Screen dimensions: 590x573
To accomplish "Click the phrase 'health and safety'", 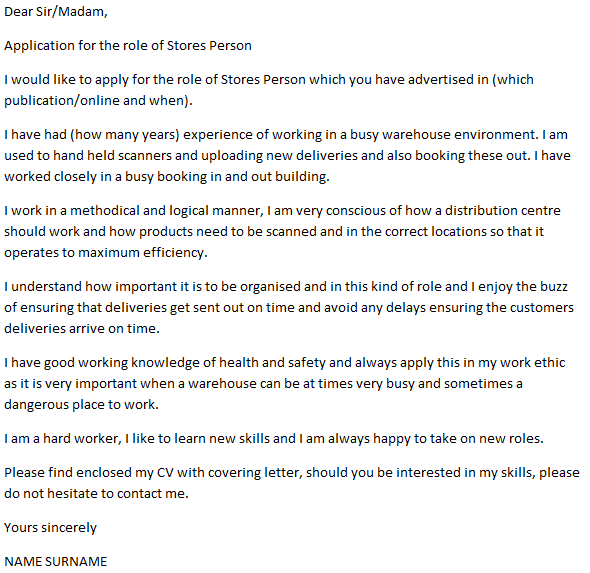I will coord(272,363).
